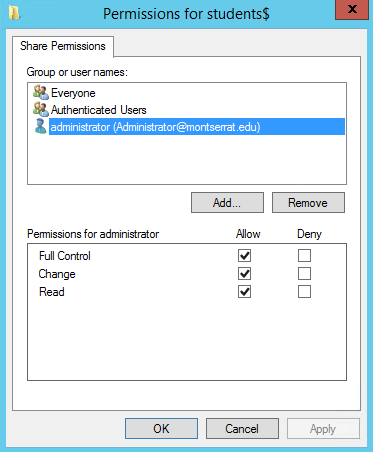Select Everyone in the group list
Screen dimensions: 373x452
click(73, 93)
